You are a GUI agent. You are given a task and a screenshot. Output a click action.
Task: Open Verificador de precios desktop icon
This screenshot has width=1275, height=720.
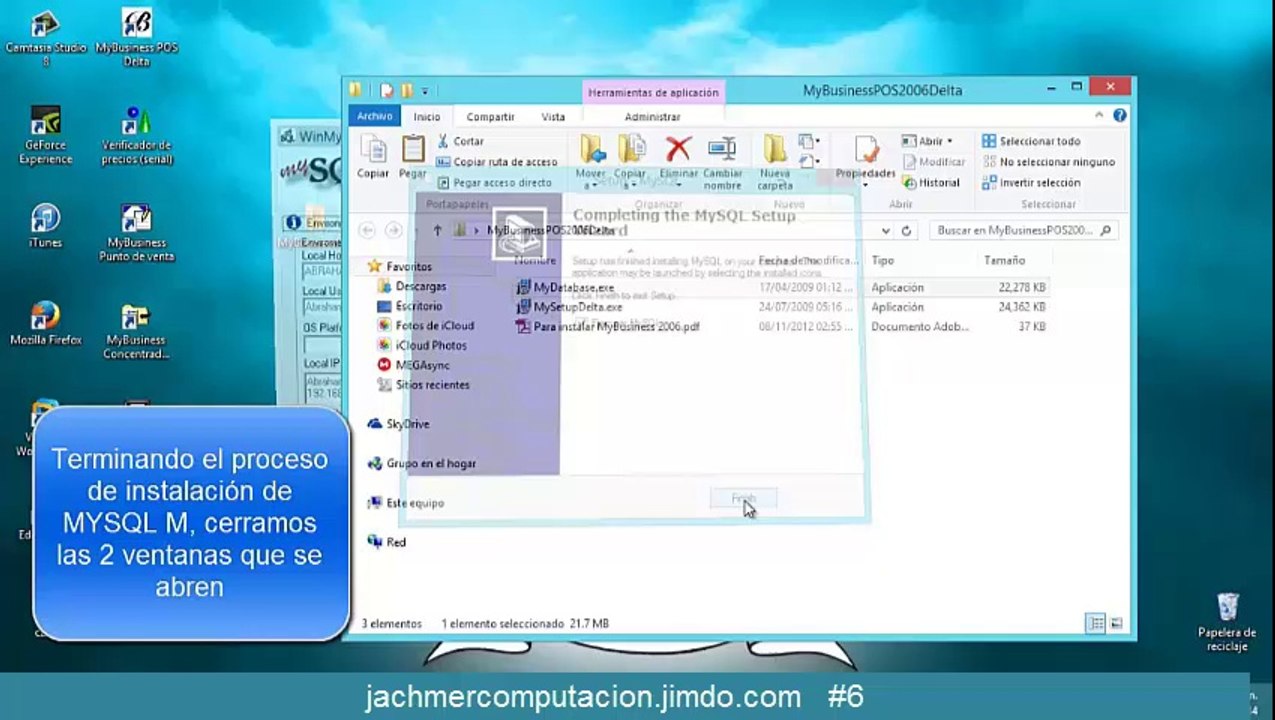click(137, 135)
